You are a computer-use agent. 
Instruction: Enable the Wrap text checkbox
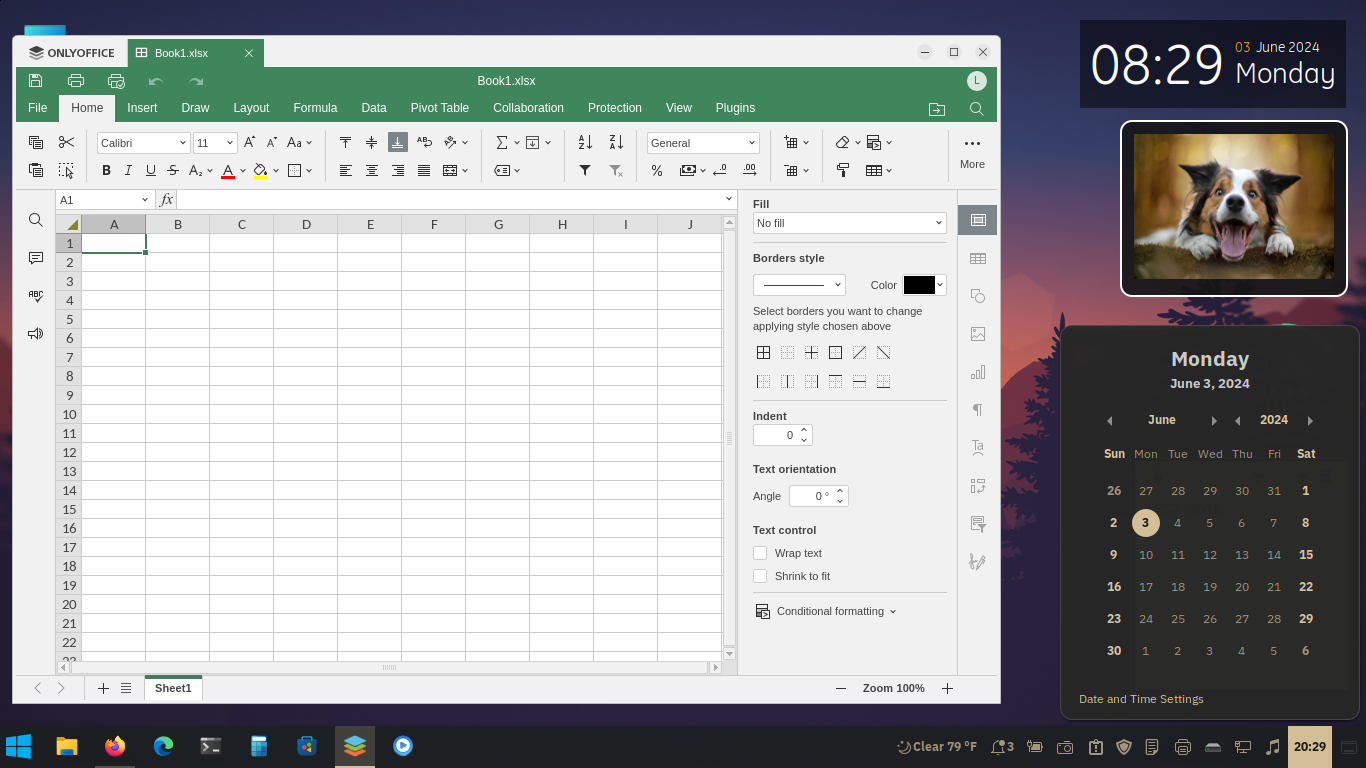click(760, 553)
